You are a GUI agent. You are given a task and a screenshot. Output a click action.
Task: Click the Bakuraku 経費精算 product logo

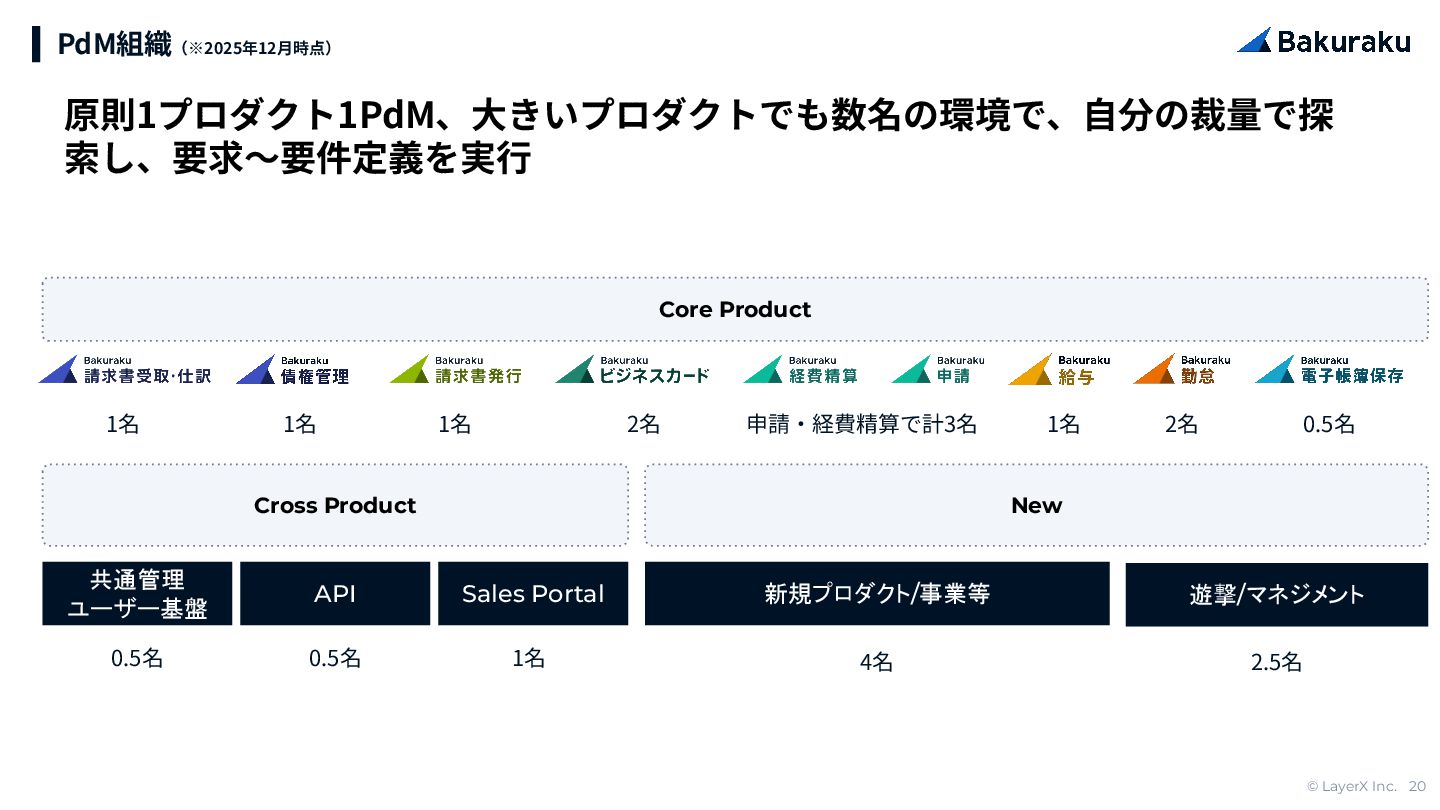point(800,370)
